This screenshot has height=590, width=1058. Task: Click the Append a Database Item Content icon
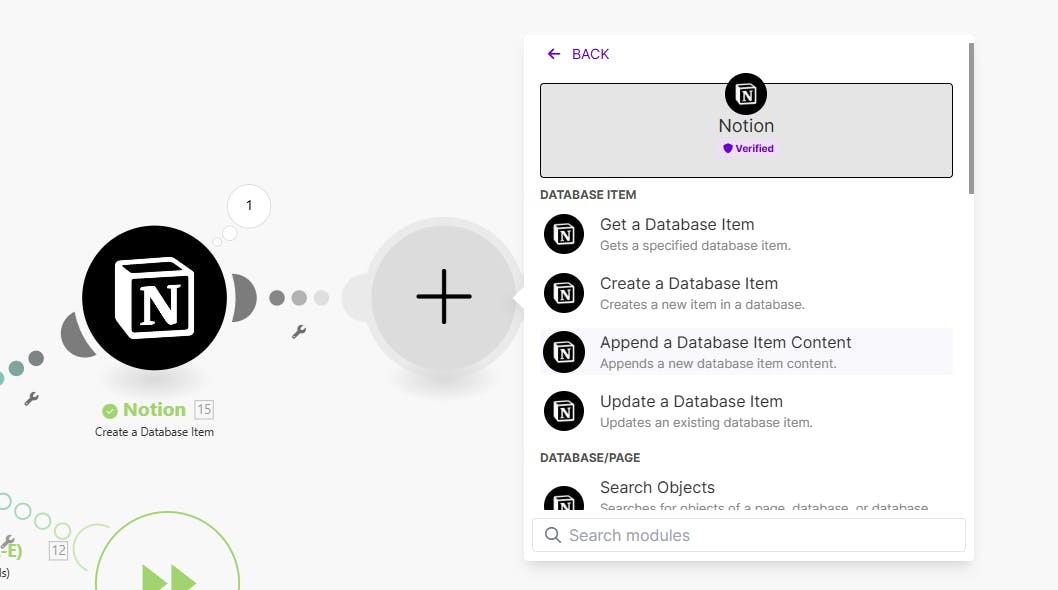pos(564,352)
